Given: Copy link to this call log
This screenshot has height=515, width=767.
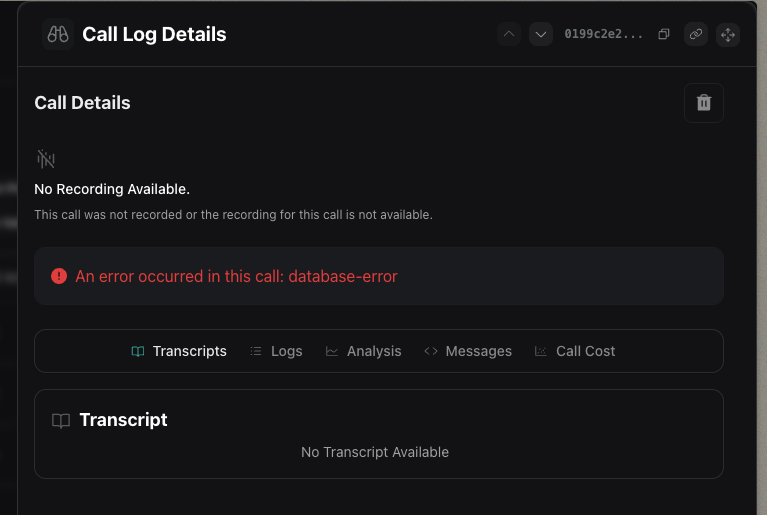Looking at the screenshot, I should click(x=696, y=34).
